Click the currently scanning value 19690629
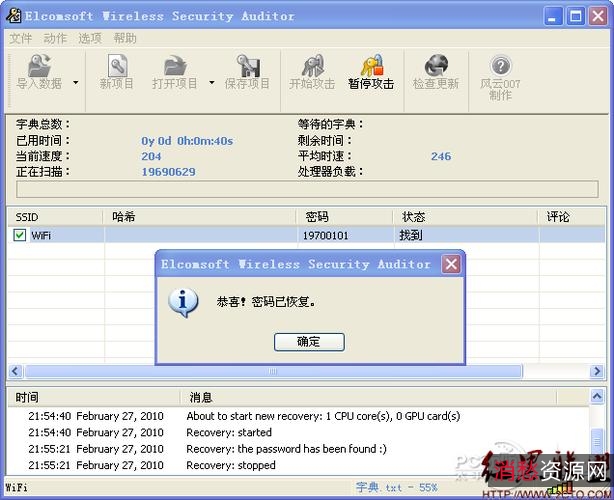Viewport: 614px width, 500px height. [x=168, y=172]
